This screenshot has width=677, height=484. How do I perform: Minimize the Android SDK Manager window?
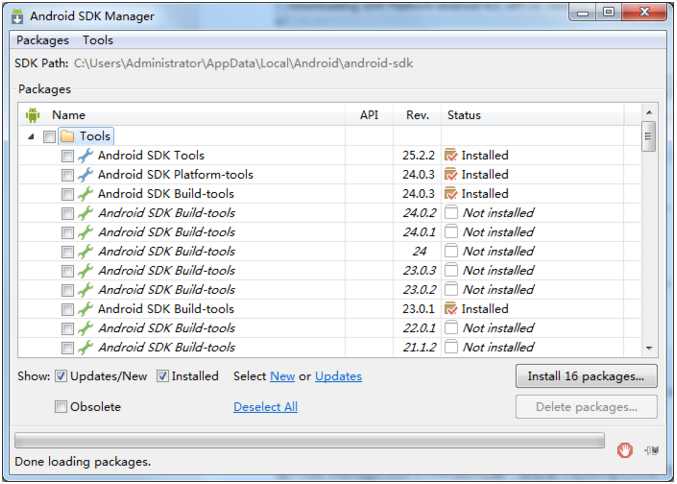pyautogui.click(x=583, y=13)
